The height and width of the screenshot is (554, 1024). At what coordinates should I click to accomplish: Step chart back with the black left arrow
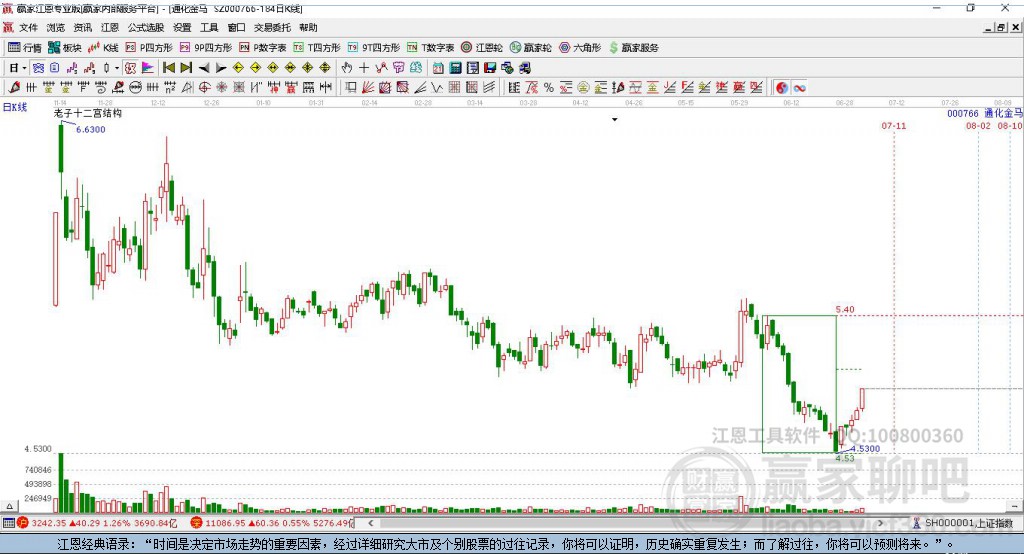tap(204, 68)
